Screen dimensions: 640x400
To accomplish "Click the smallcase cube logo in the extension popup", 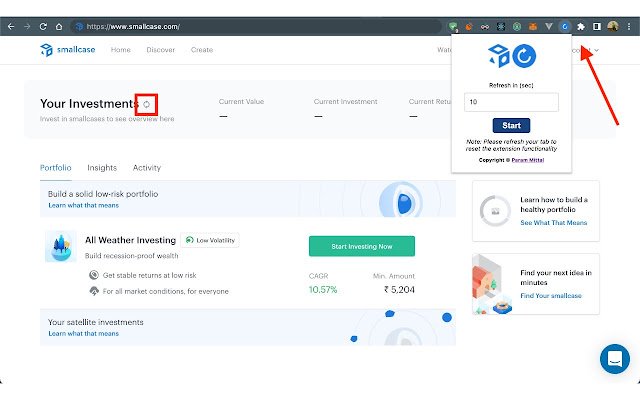I will pyautogui.click(x=499, y=56).
